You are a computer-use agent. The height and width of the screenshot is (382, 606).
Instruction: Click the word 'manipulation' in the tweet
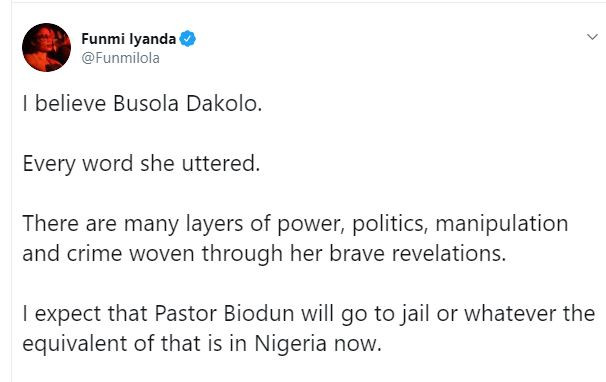(502, 224)
